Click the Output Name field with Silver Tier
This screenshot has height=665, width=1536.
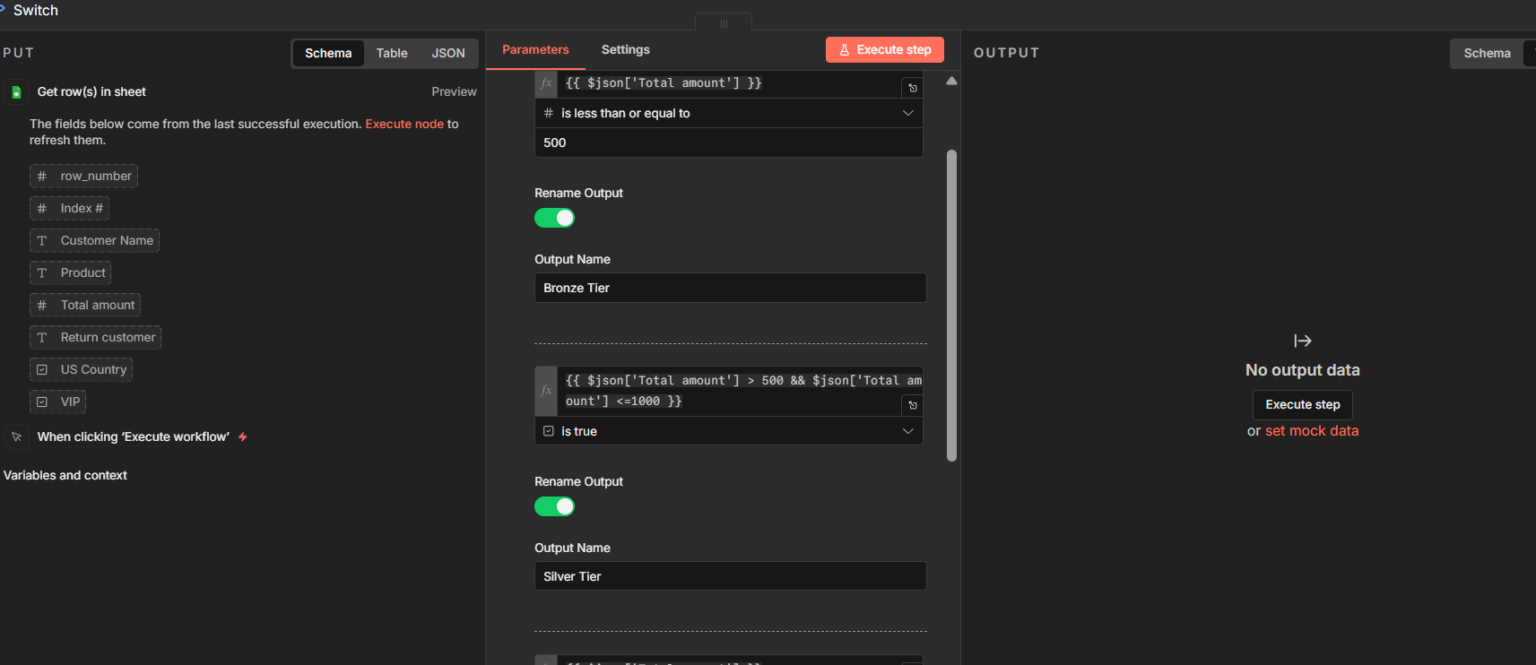(x=730, y=576)
